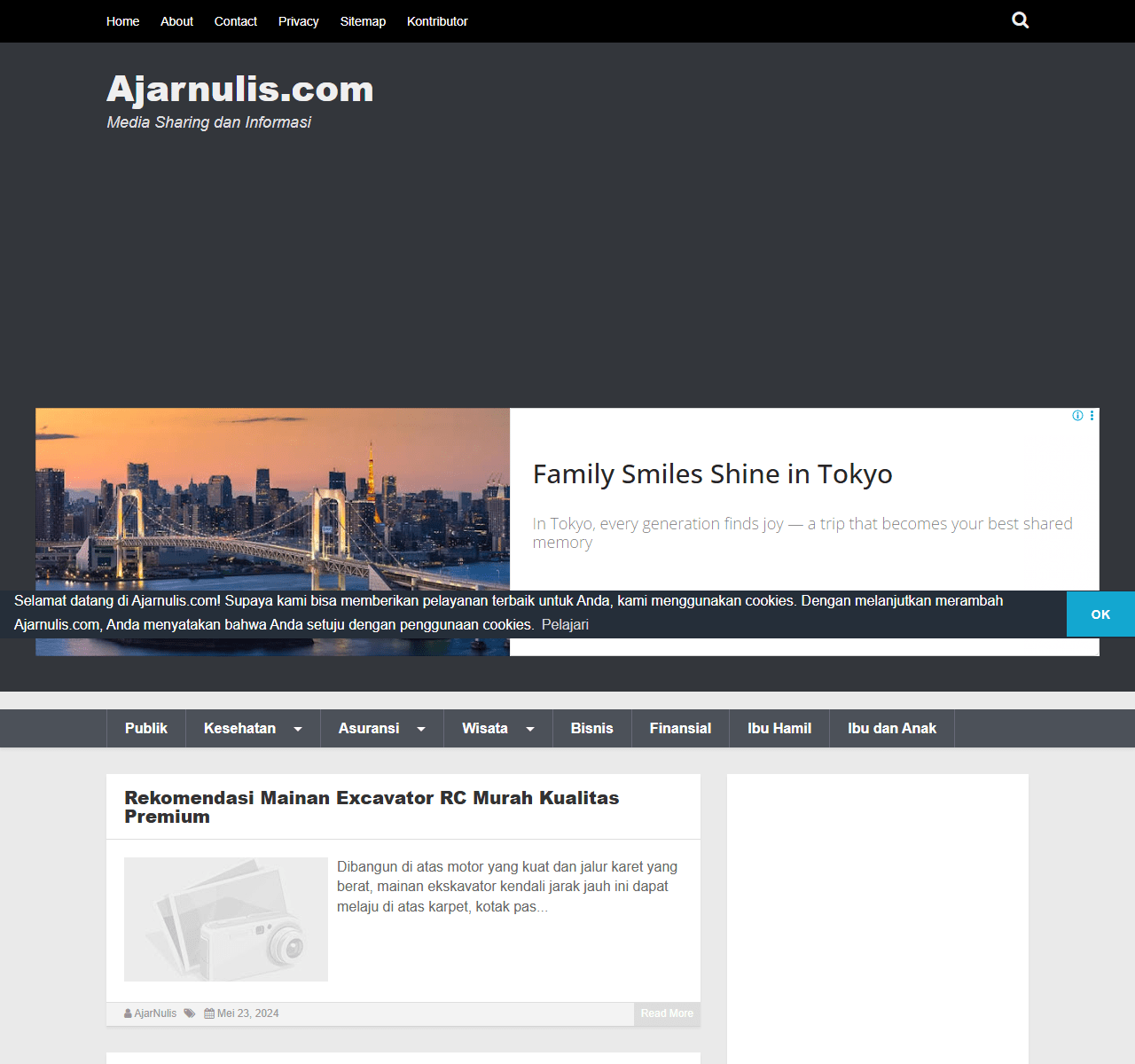Open the Excavator RC article title
The width and height of the screenshot is (1135, 1064).
372,807
